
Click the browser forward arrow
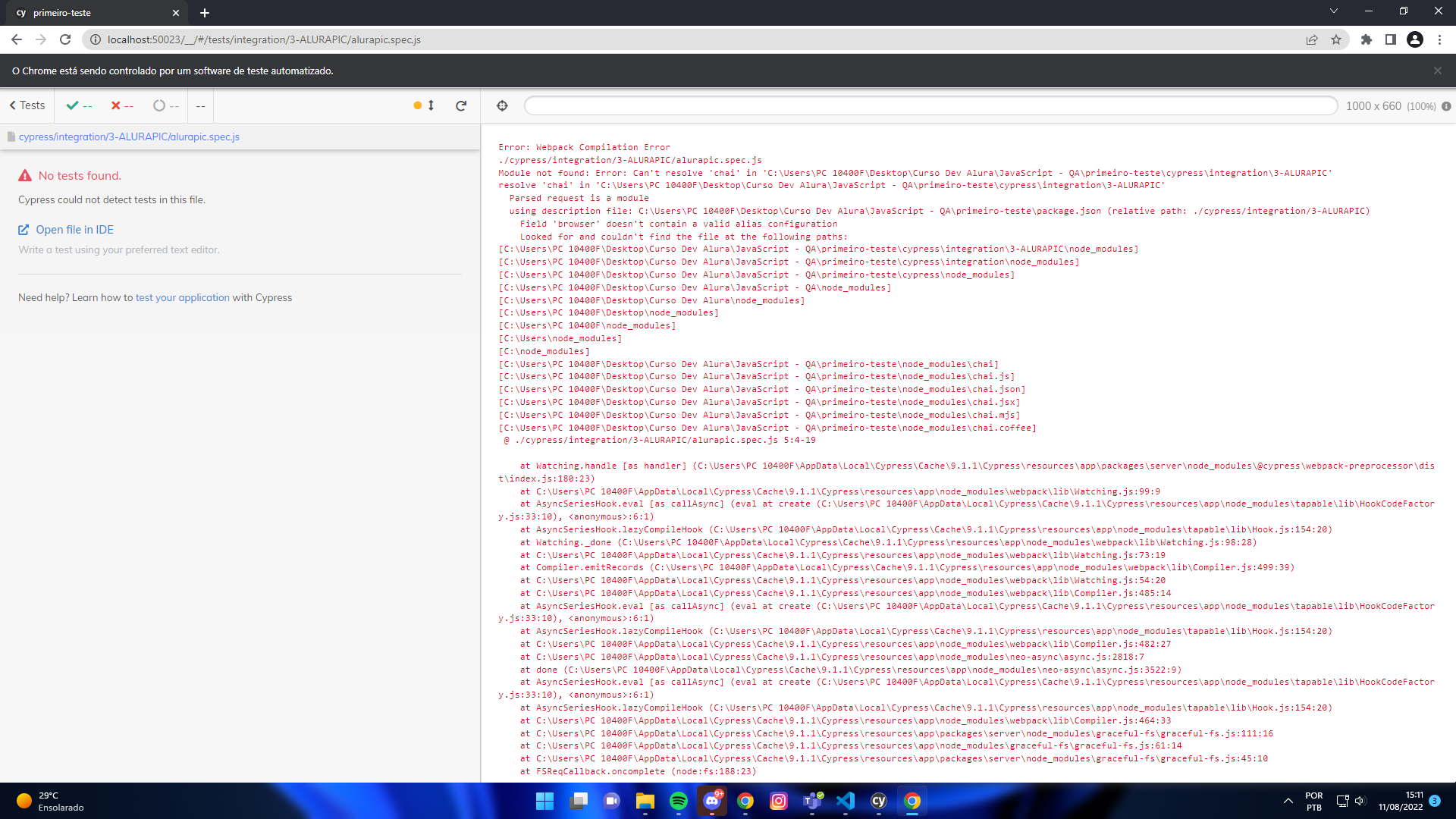(x=41, y=39)
